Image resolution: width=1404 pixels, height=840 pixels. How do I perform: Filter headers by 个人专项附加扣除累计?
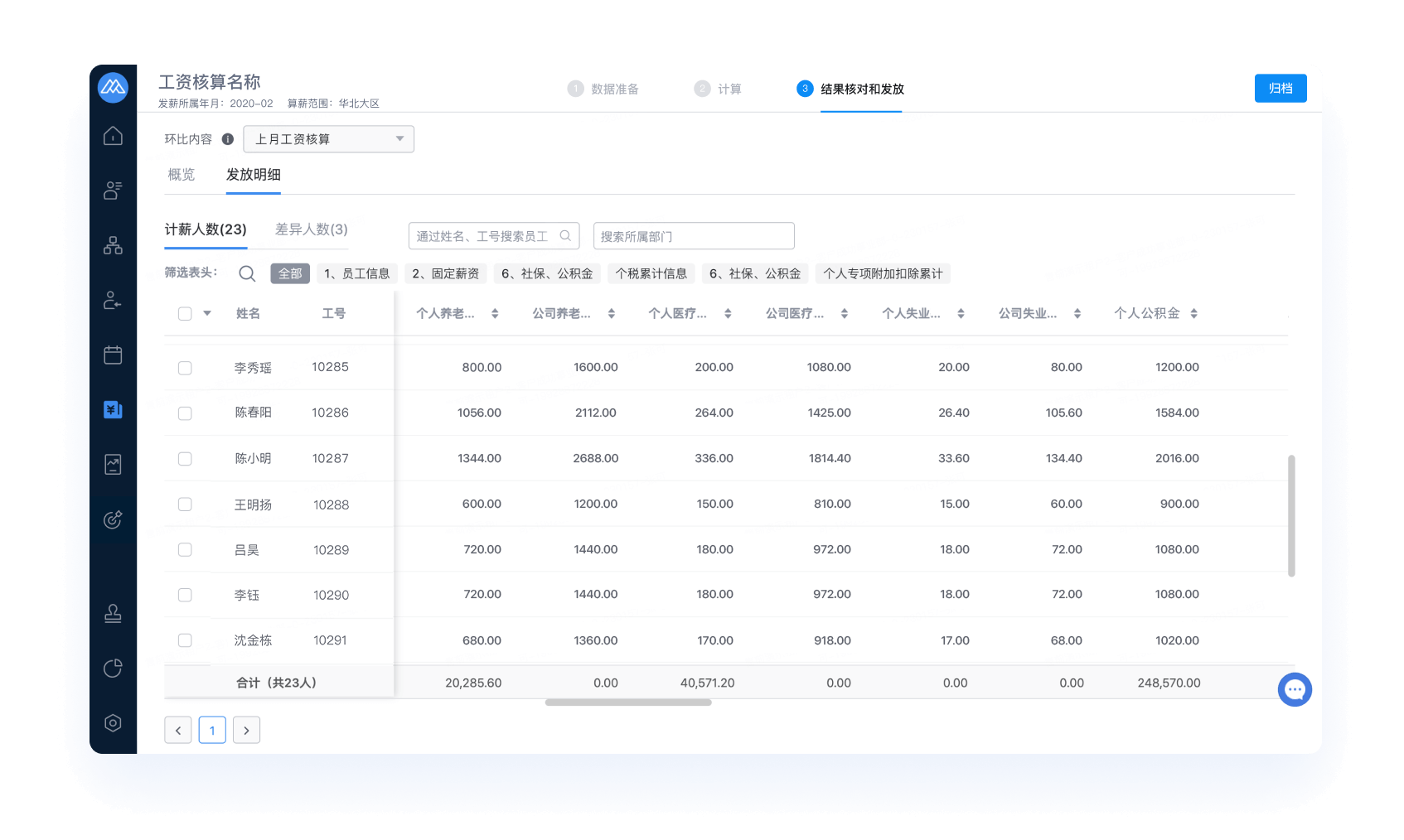click(x=884, y=273)
